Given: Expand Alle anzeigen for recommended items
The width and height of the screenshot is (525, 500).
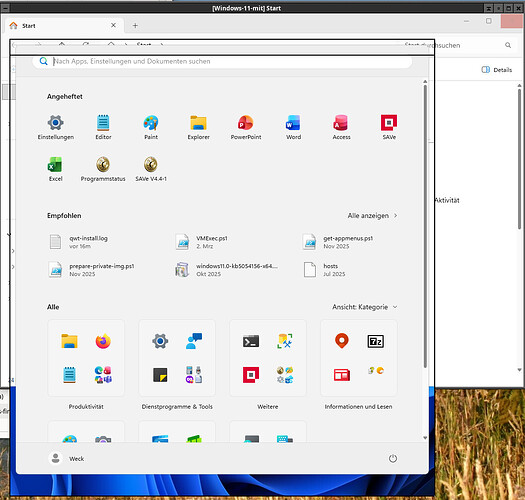Looking at the screenshot, I should pos(372,216).
